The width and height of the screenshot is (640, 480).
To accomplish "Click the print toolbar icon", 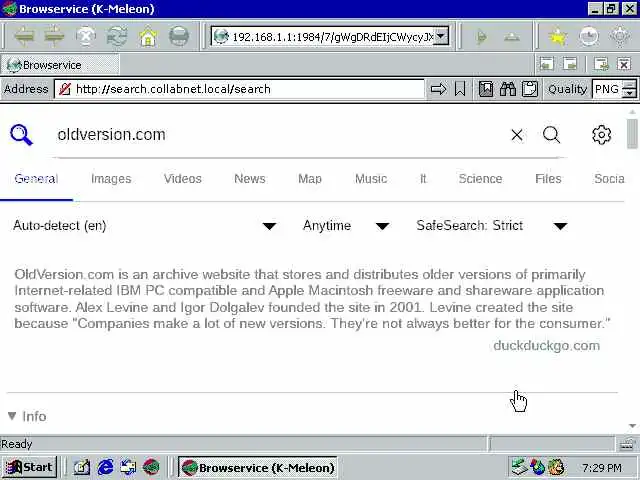I will (179, 37).
